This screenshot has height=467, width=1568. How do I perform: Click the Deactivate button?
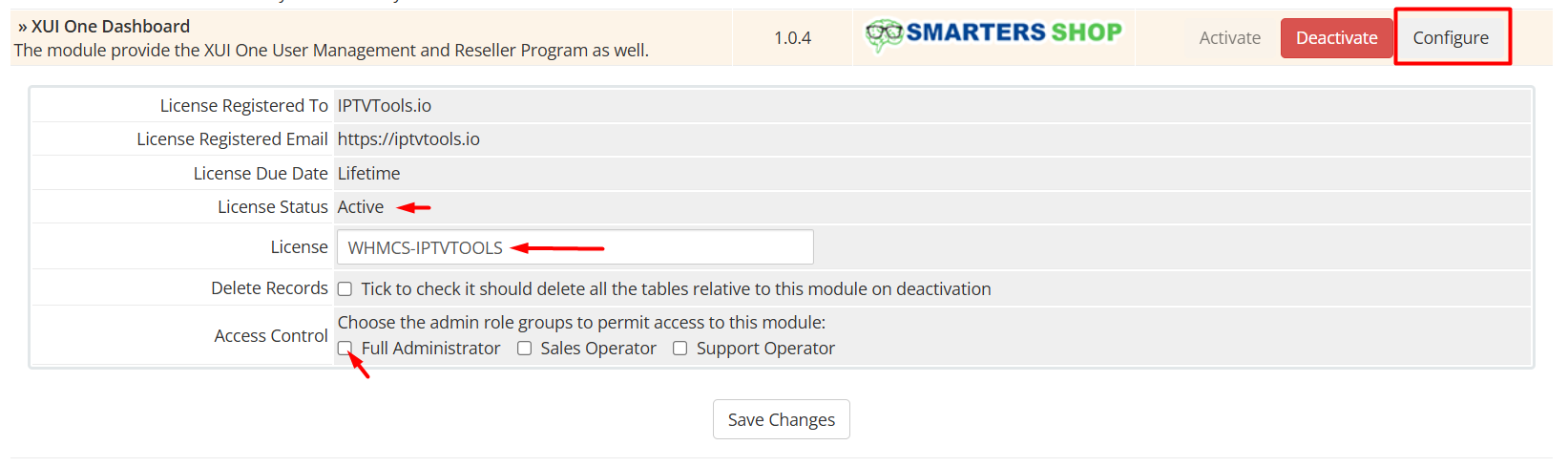tap(1336, 38)
